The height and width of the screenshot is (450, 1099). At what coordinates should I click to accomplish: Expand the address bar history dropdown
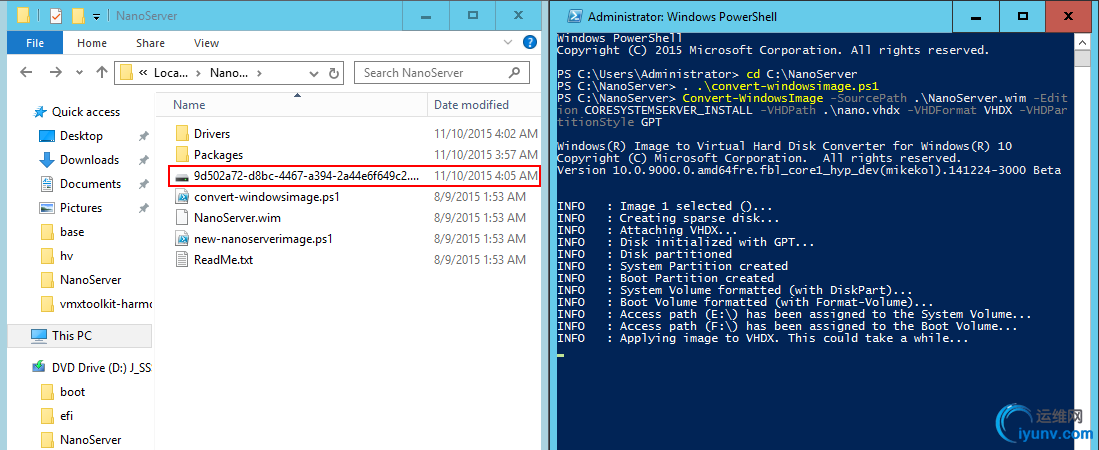pos(313,73)
